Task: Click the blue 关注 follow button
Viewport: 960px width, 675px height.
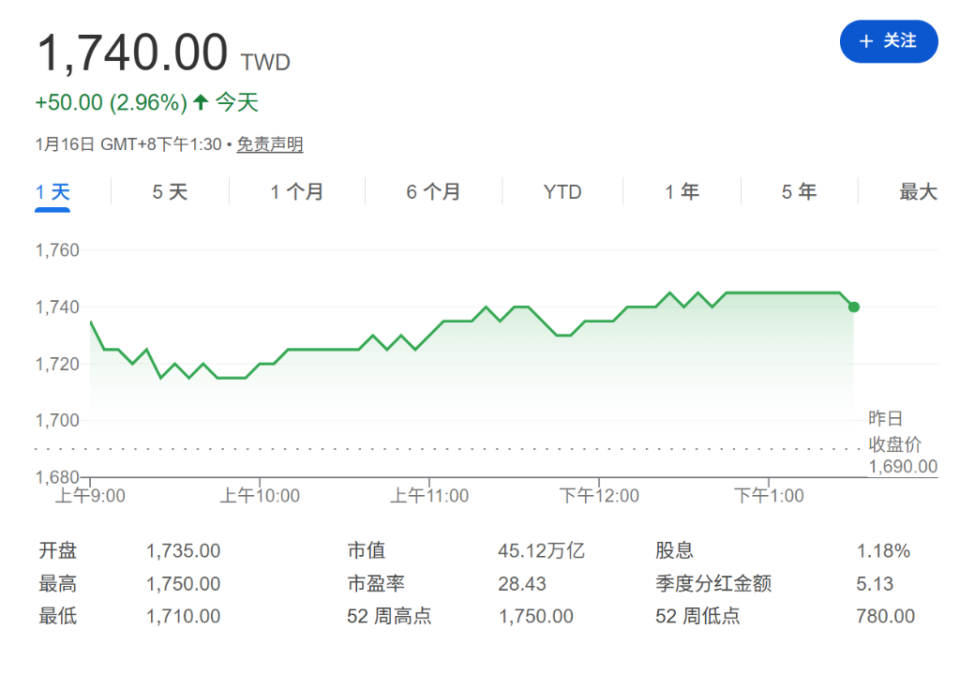Action: click(x=888, y=41)
